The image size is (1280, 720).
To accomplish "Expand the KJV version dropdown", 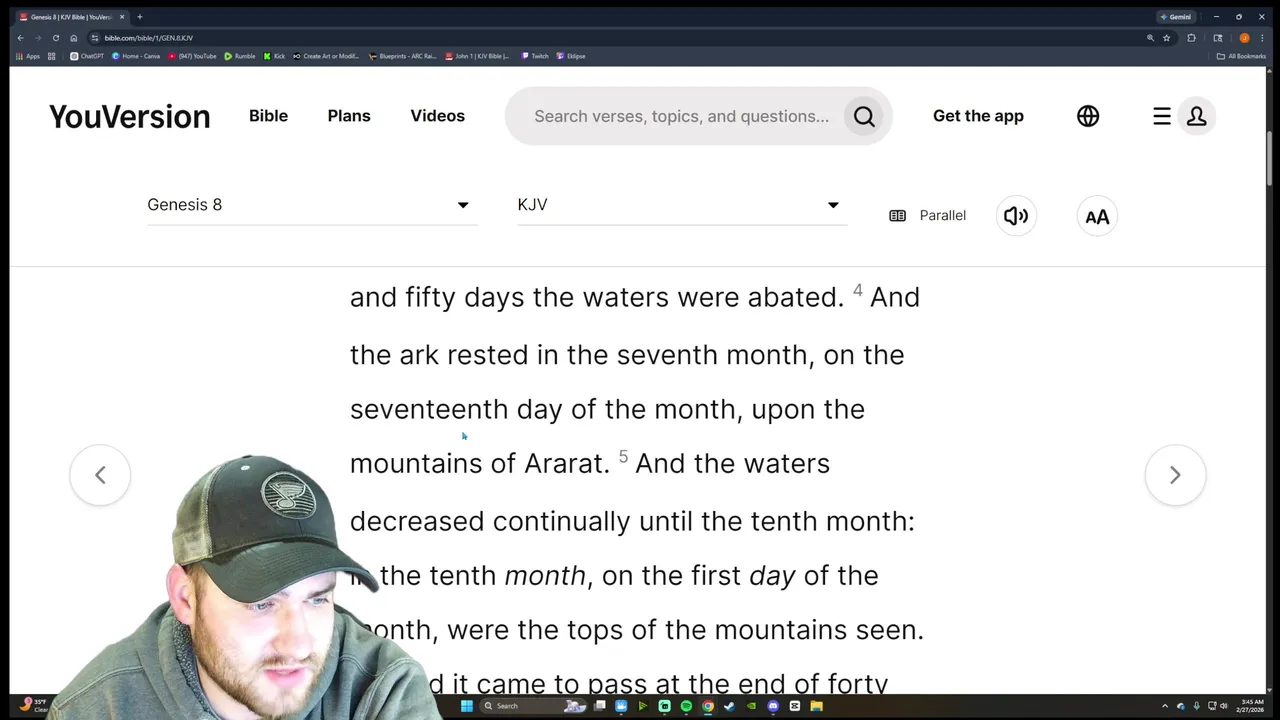I will tap(681, 205).
